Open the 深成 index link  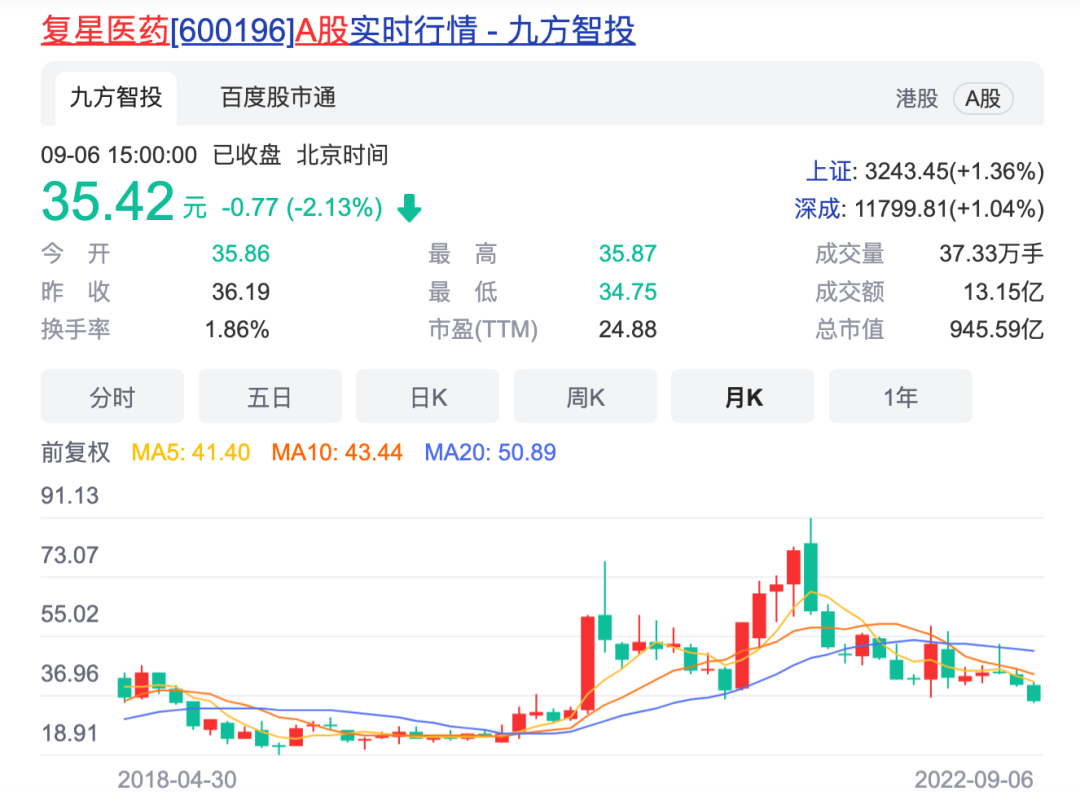(x=818, y=209)
